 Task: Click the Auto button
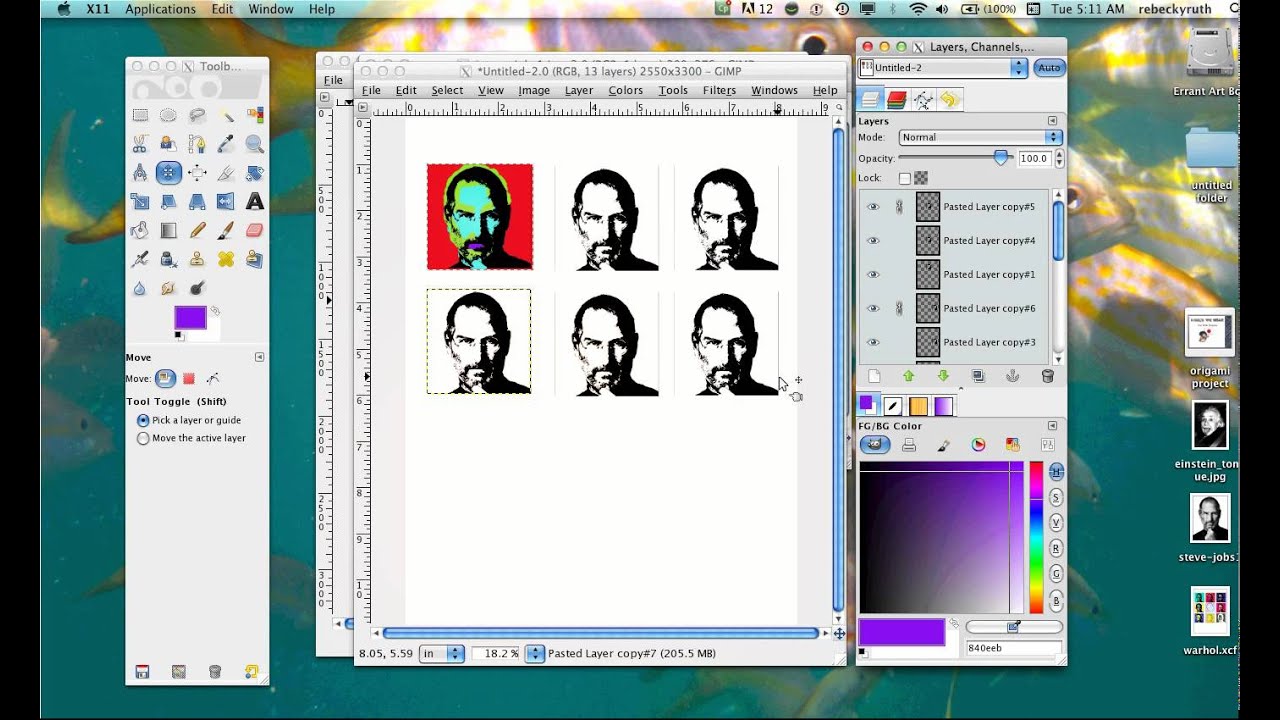(1048, 68)
